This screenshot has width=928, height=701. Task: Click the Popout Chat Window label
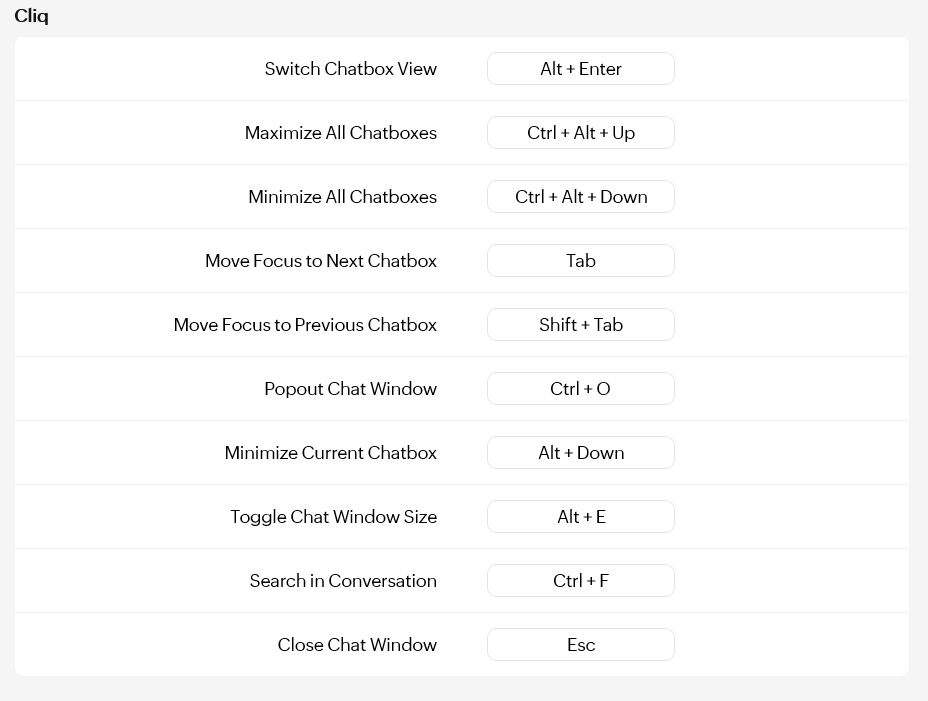350,389
